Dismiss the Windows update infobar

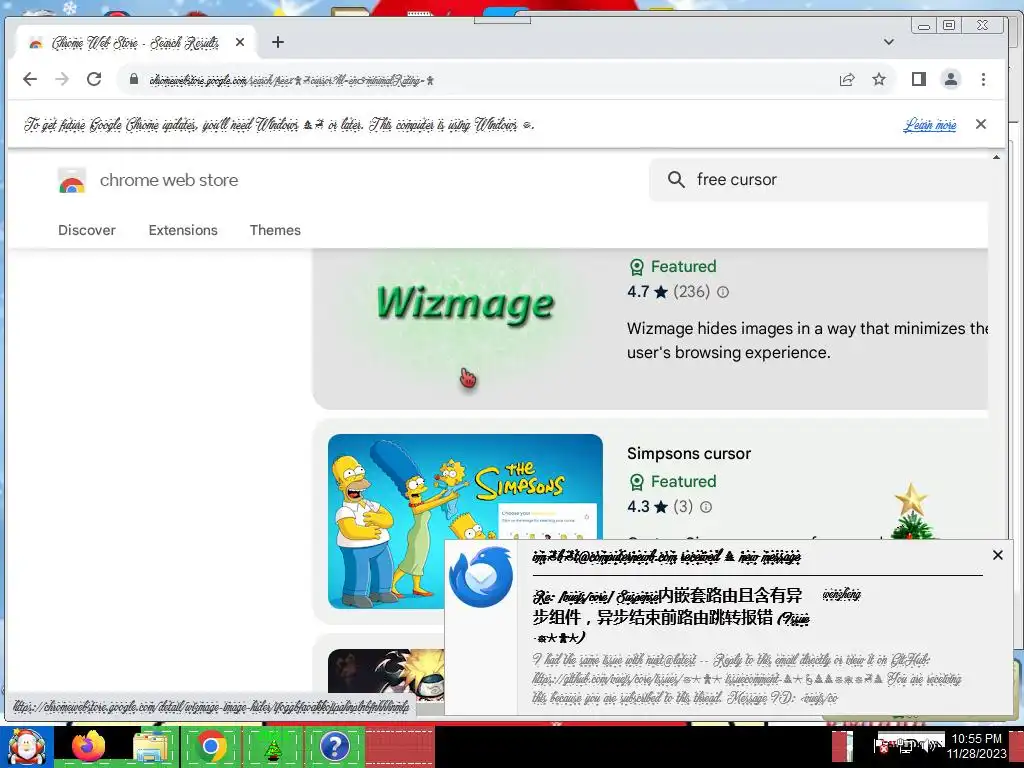tap(981, 124)
